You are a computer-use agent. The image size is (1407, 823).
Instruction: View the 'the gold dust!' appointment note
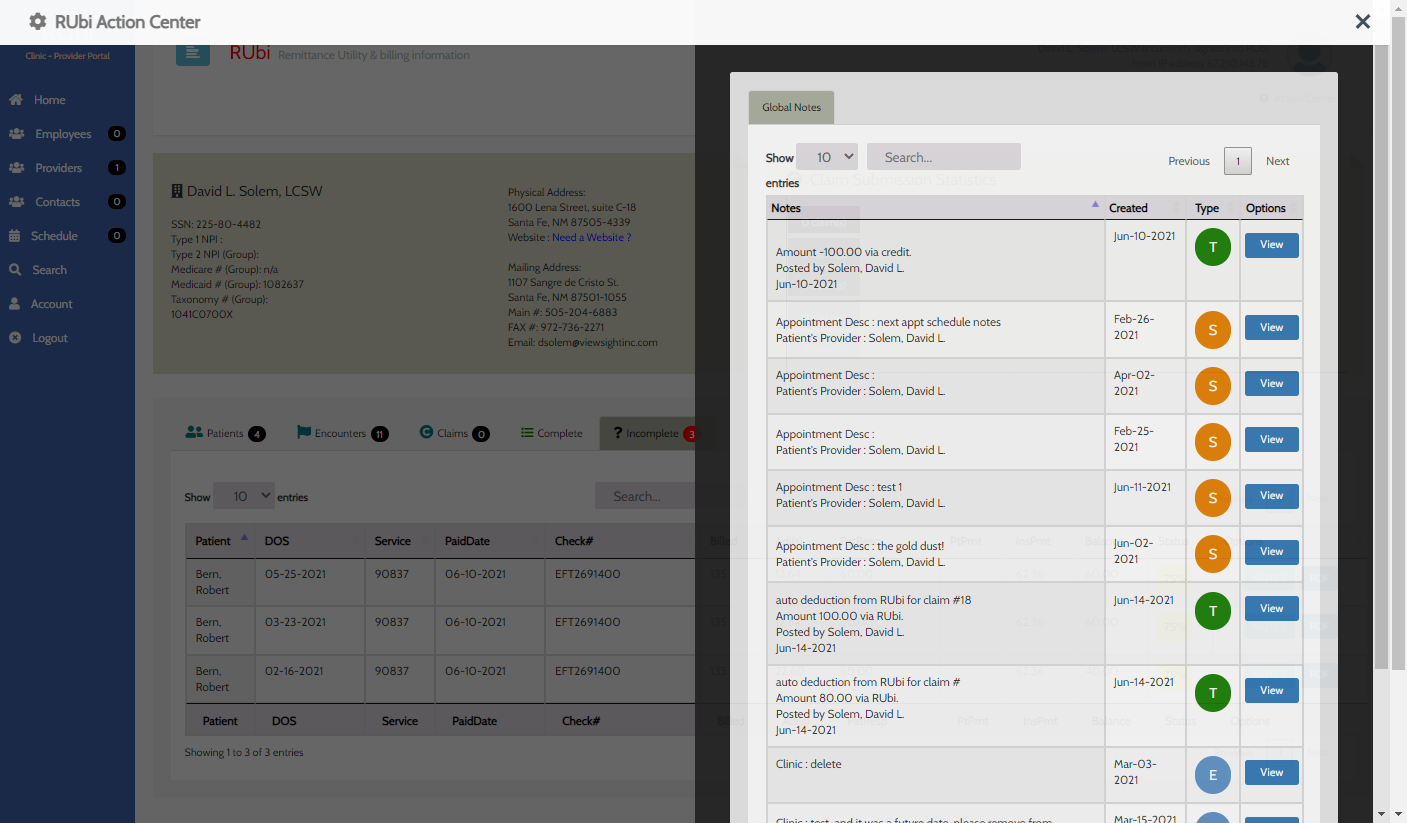pyautogui.click(x=1271, y=552)
